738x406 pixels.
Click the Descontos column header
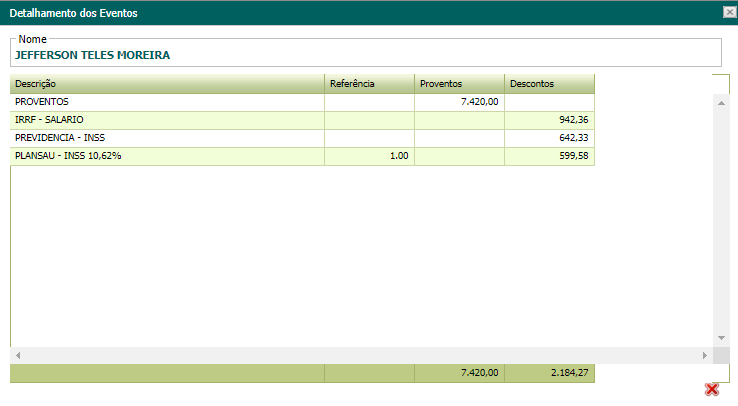coord(549,84)
